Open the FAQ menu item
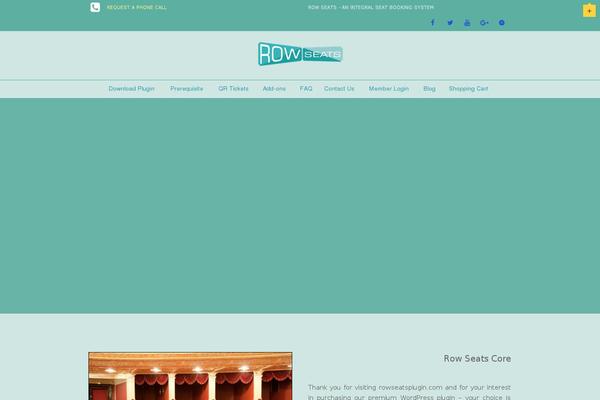The width and height of the screenshot is (600, 400). pyautogui.click(x=306, y=88)
